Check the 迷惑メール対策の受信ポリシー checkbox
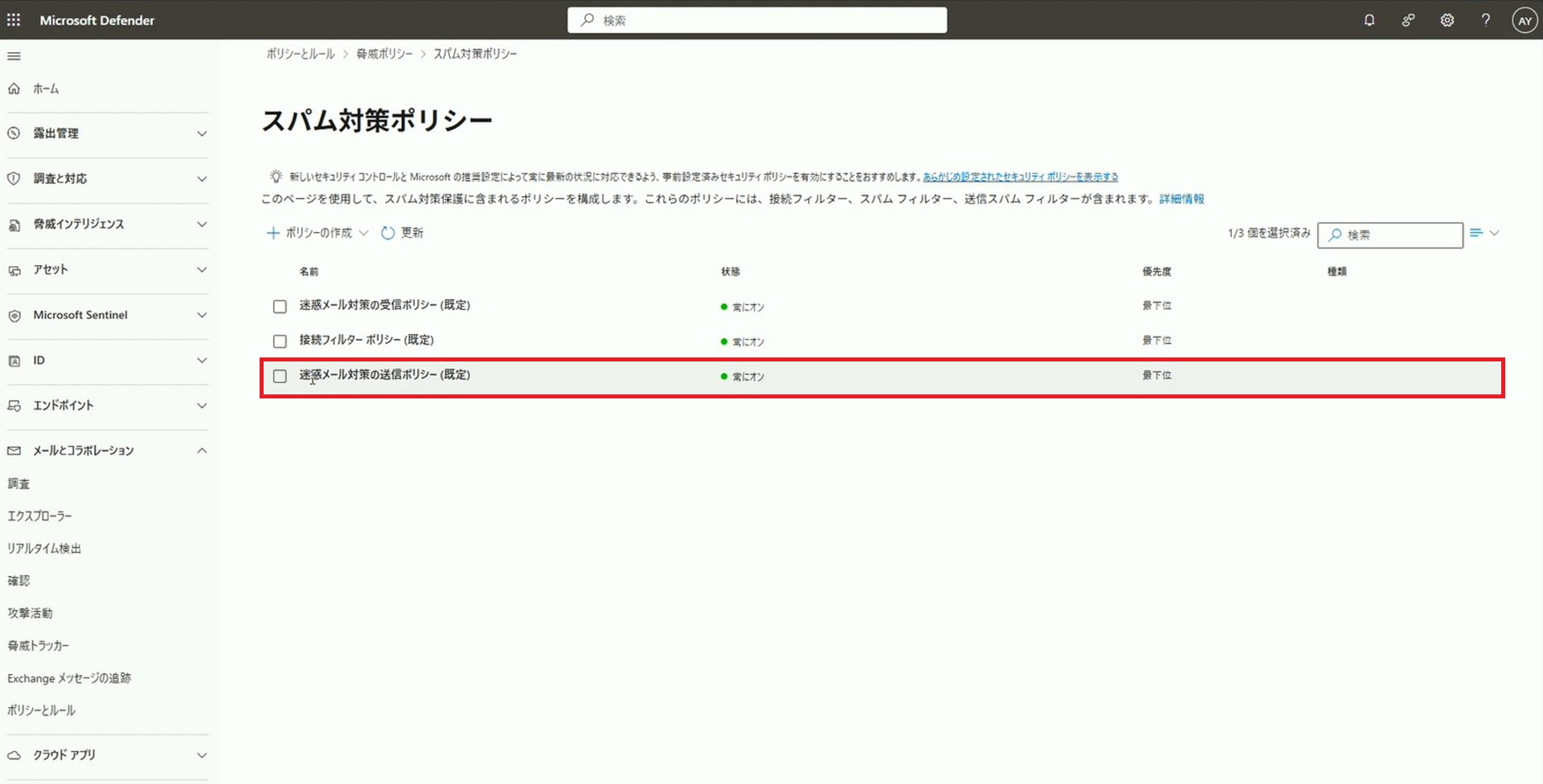This screenshot has height=784, width=1543. (x=280, y=306)
